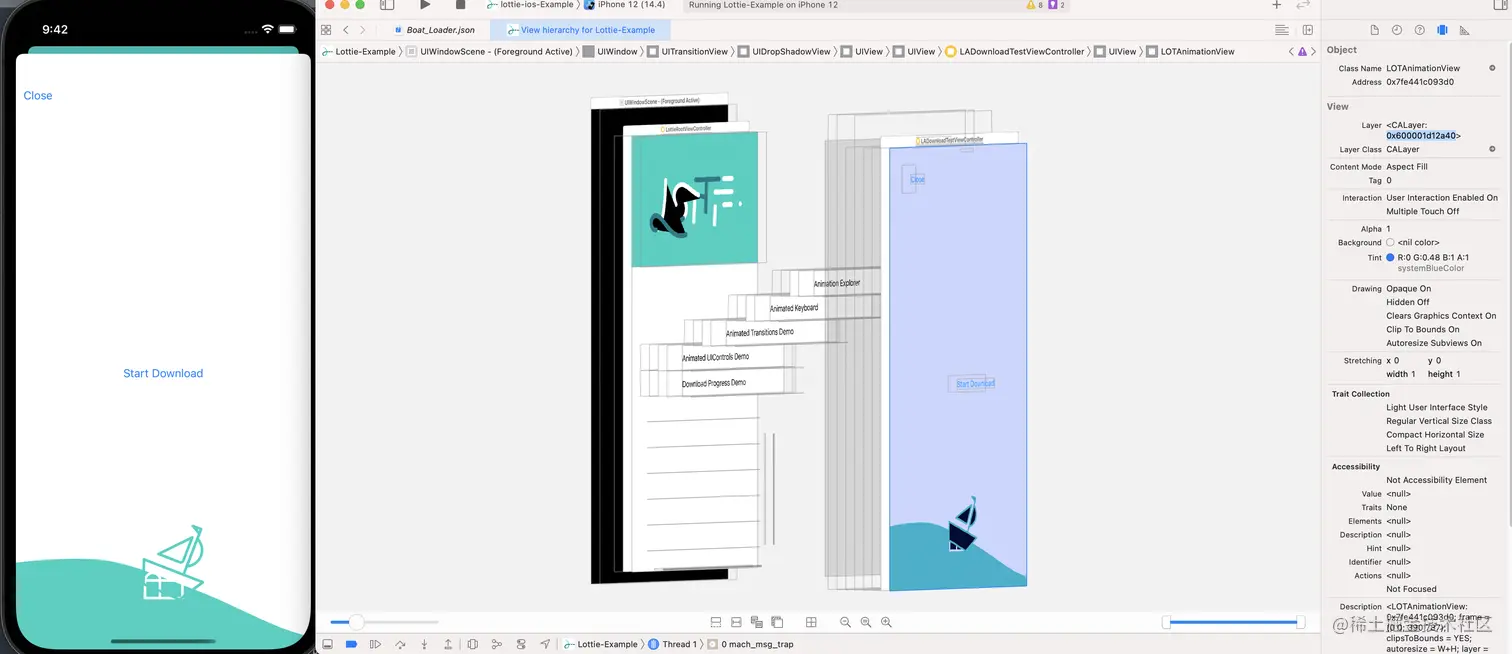
Task: Open the related items grid menu
Action: 326,30
